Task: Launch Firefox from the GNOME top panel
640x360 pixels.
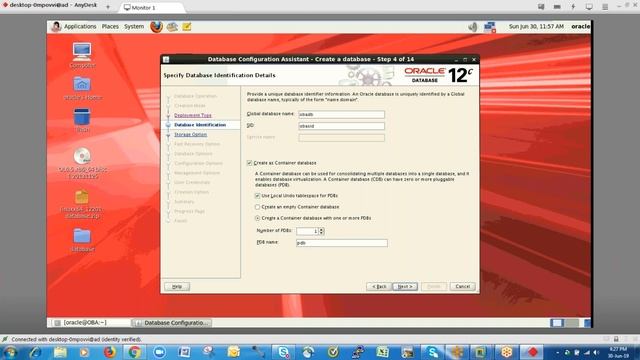Action: point(156,27)
